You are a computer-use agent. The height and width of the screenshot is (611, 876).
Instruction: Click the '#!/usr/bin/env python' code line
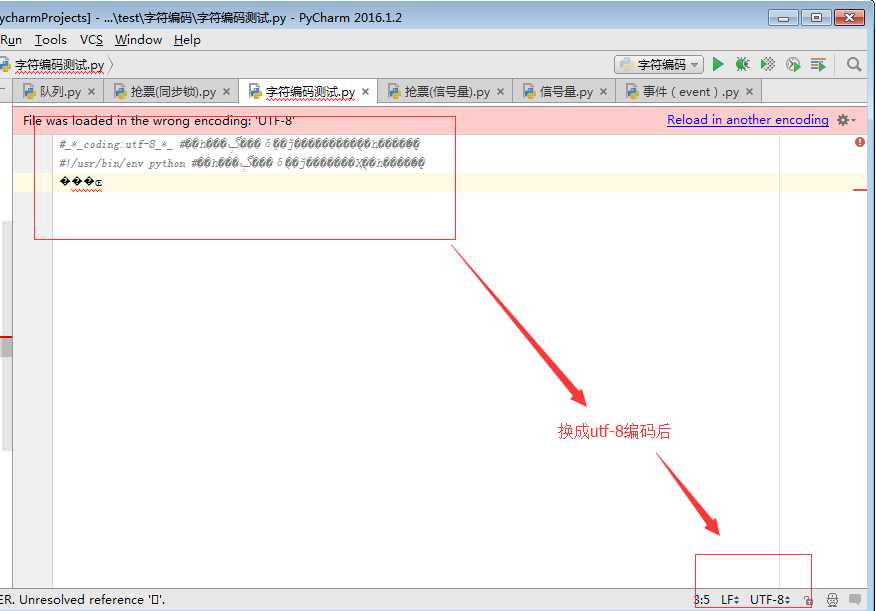(242, 163)
